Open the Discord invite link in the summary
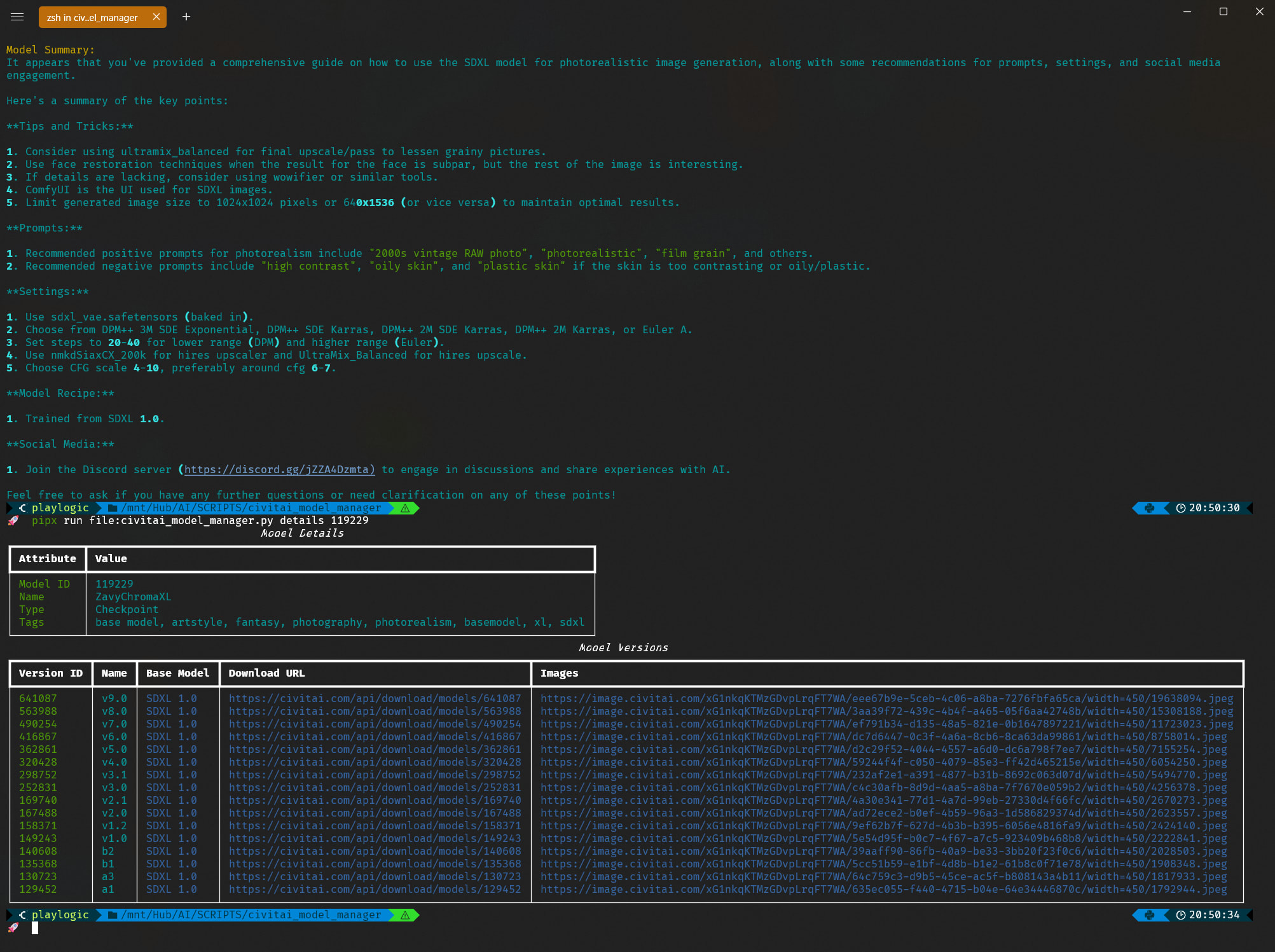The height and width of the screenshot is (952, 1275). coord(278,469)
